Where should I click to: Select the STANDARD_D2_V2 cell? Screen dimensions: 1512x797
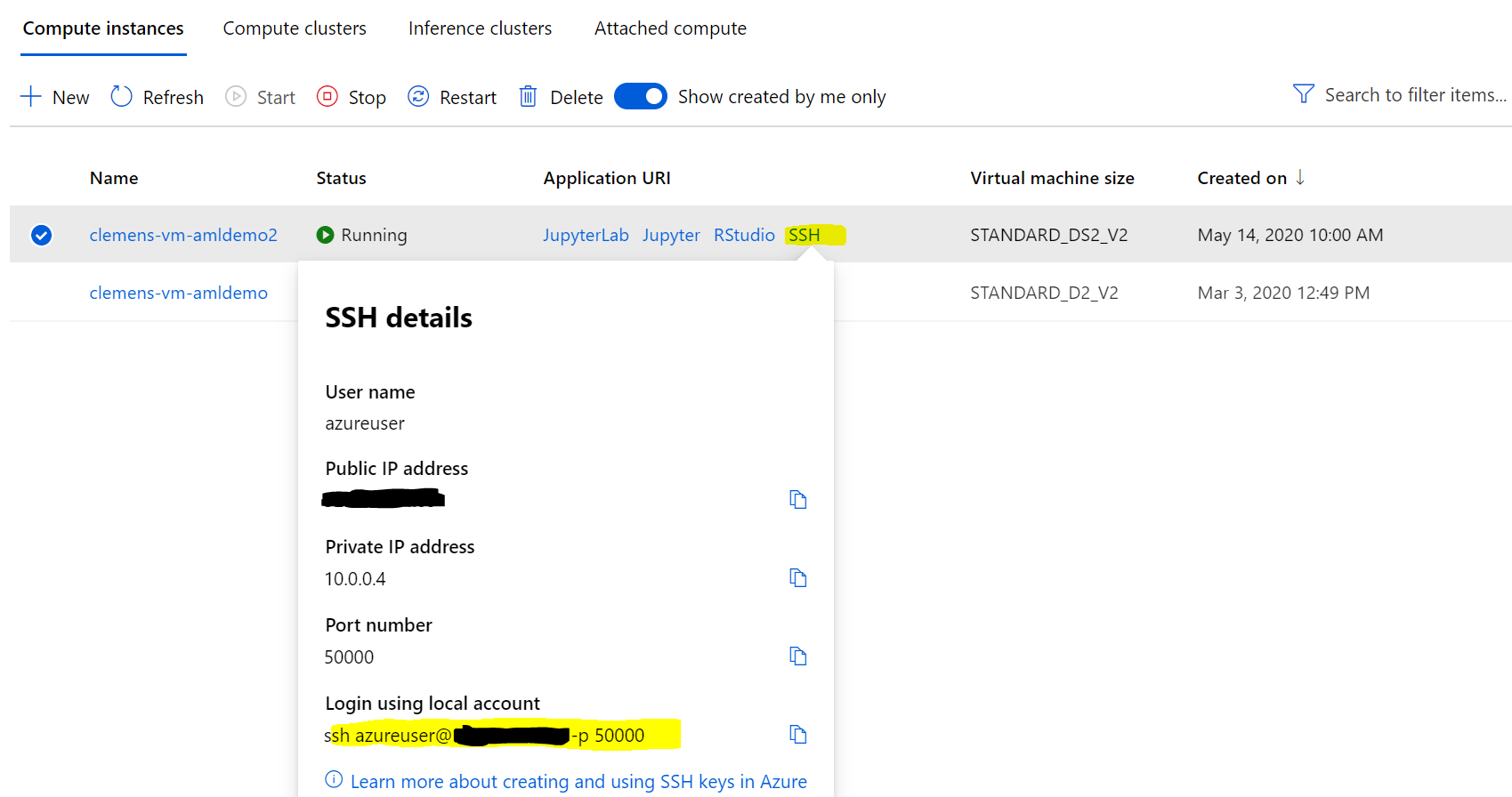[1044, 293]
